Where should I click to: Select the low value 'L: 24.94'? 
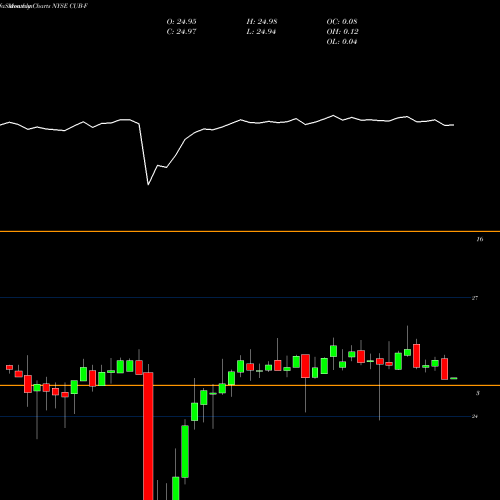point(261,31)
